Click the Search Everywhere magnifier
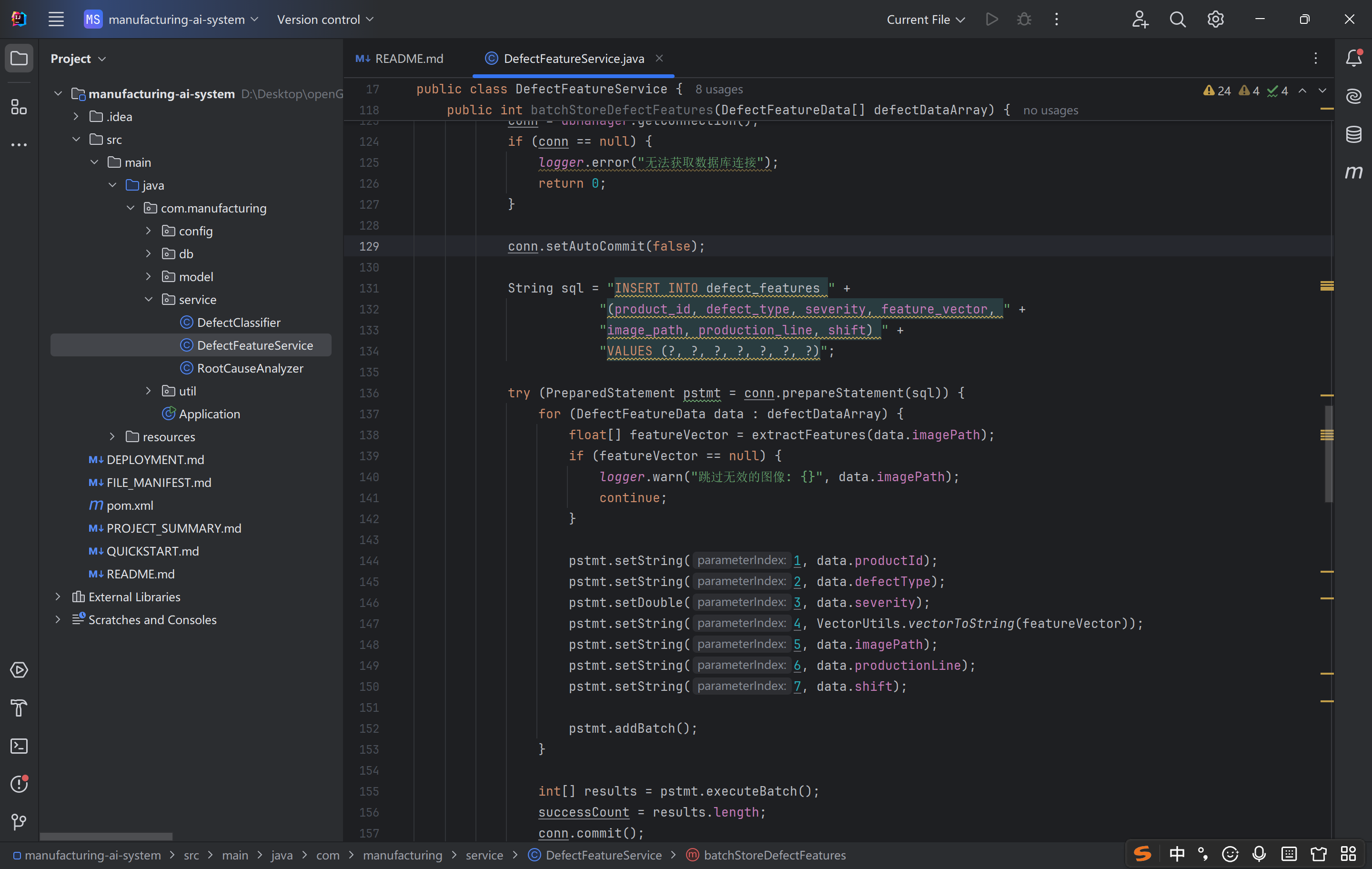The height and width of the screenshot is (869, 1372). (1177, 20)
